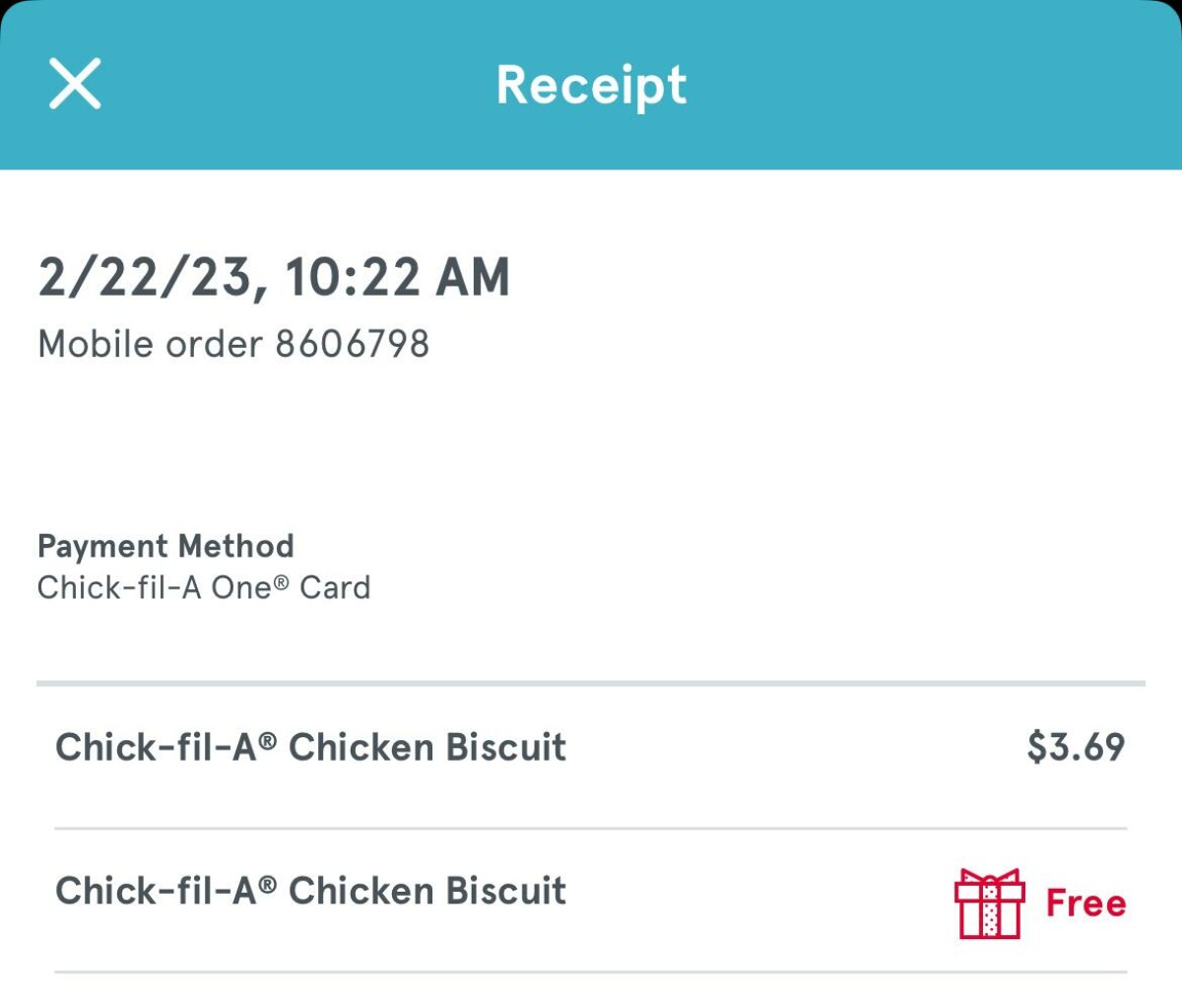Click the registered mark in One® Card
The height and width of the screenshot is (1008, 1182).
281,582
